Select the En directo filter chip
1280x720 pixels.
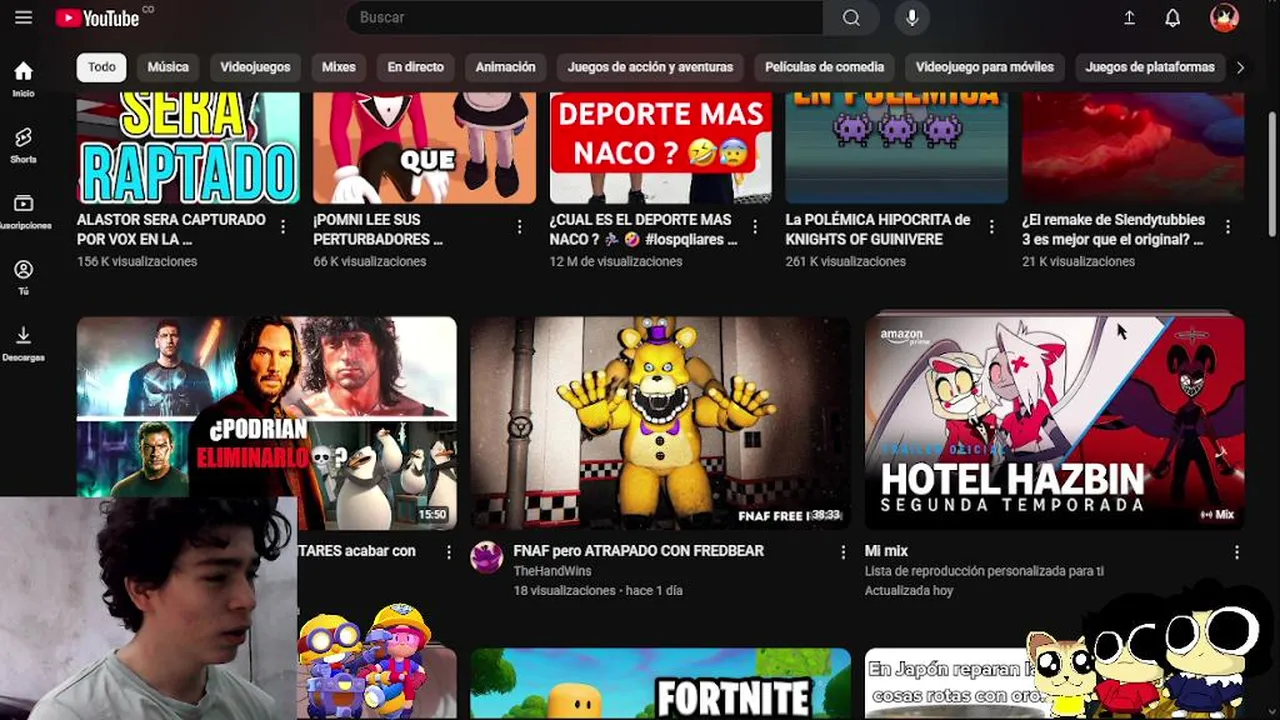pyautogui.click(x=416, y=67)
